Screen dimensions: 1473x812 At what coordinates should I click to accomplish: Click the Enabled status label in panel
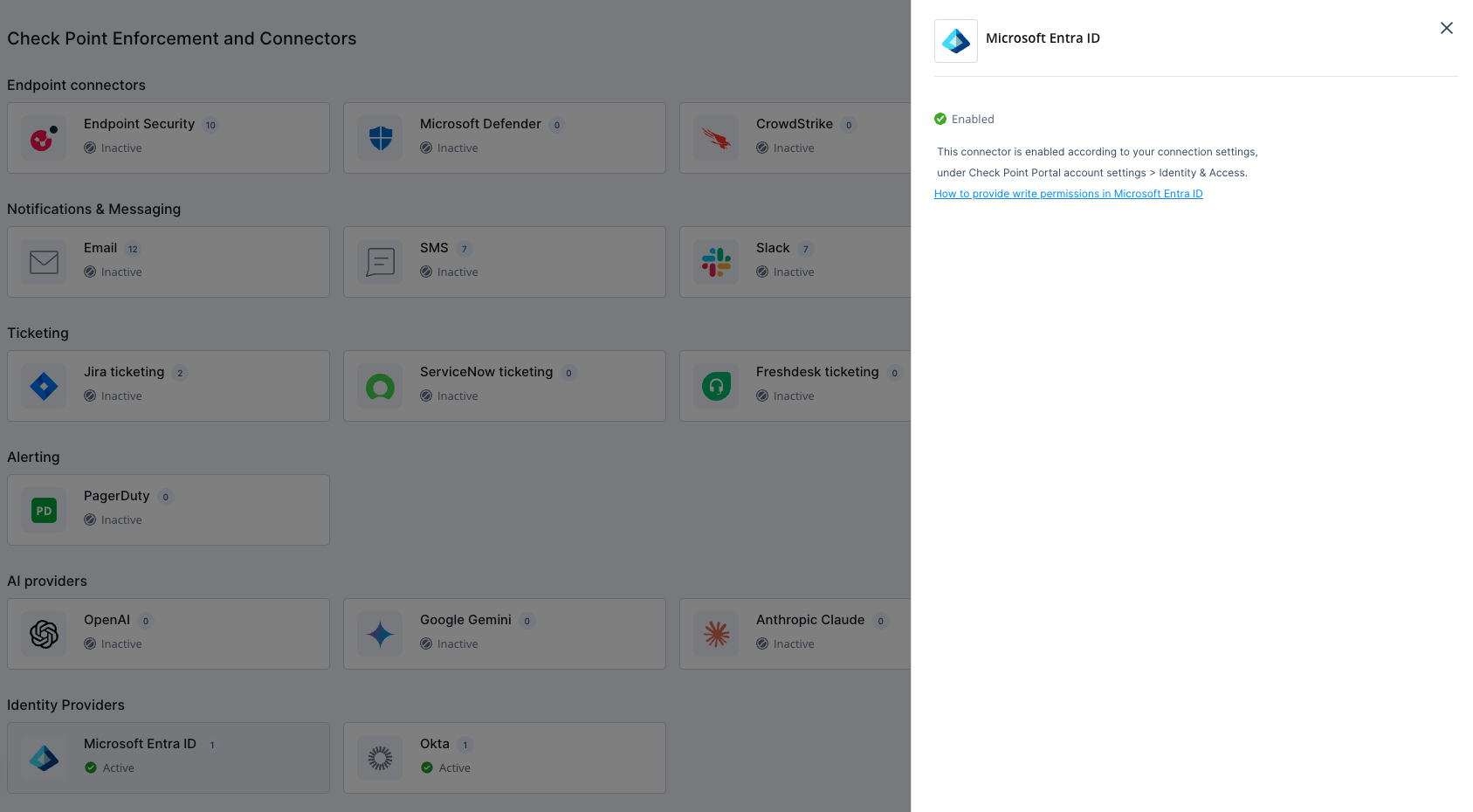click(x=973, y=120)
